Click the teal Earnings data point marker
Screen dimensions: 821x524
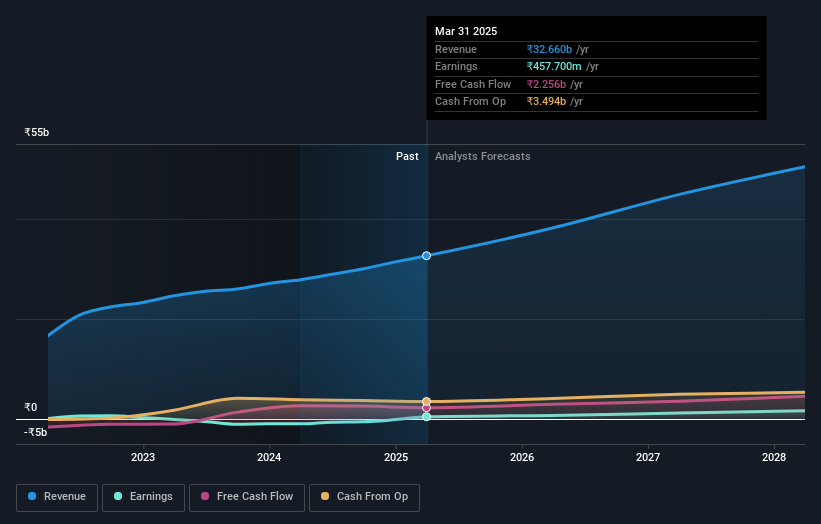426,417
